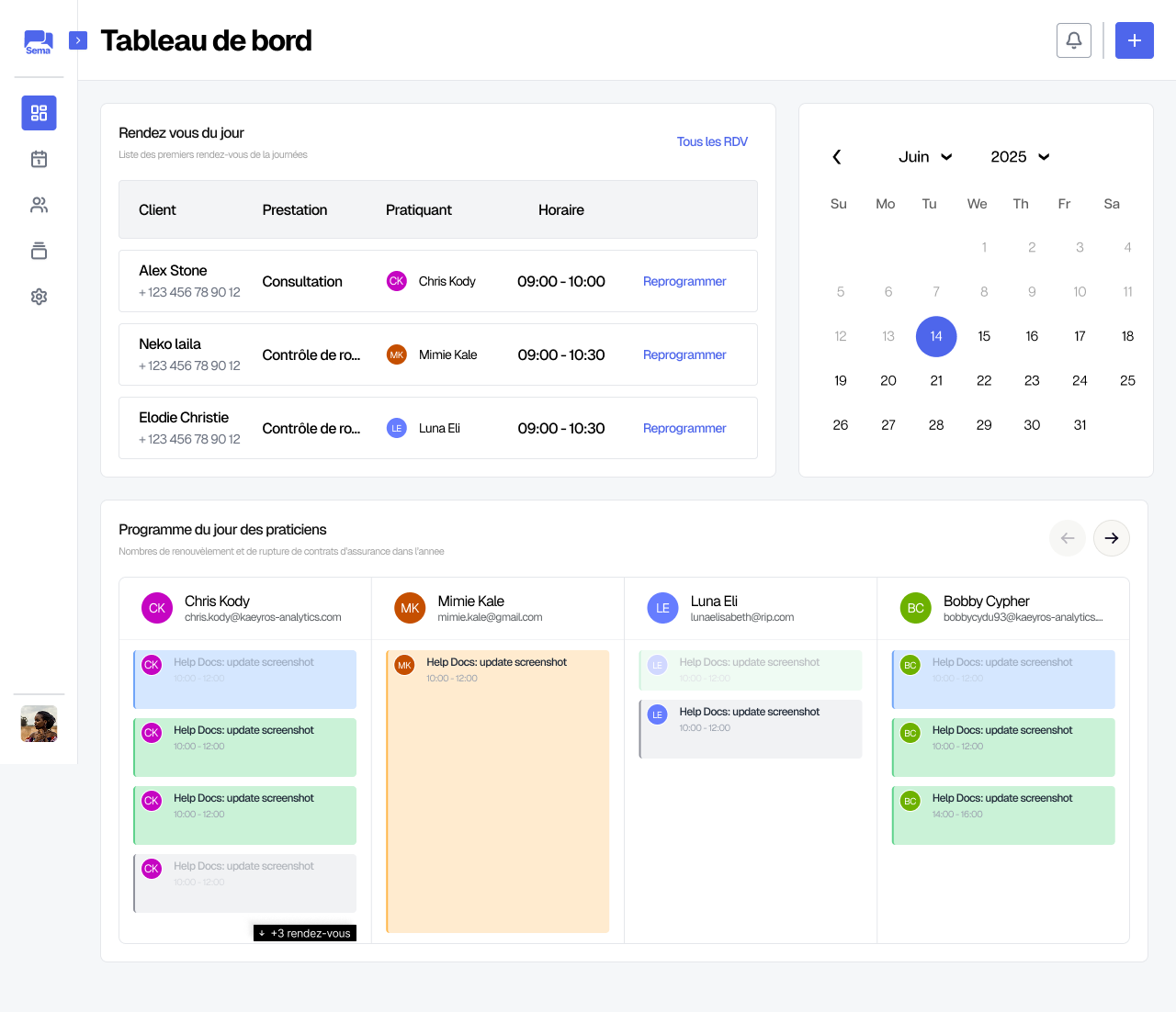Reprogram Alex Stone's appointment
This screenshot has height=1012, width=1176.
[x=684, y=281]
